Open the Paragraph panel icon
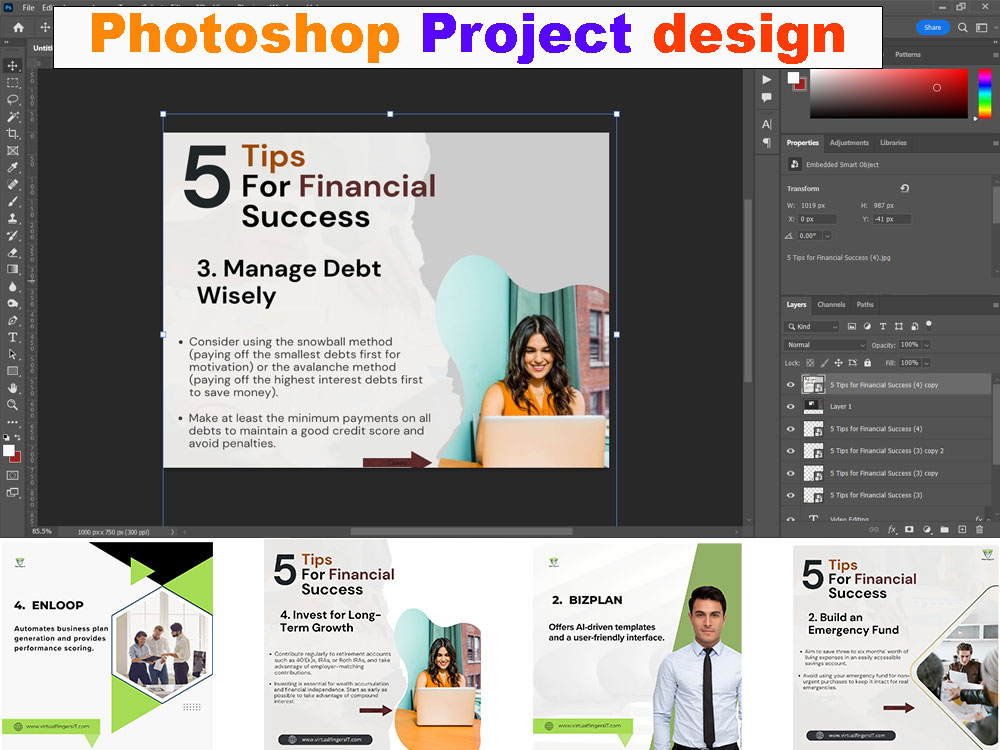Screen dimensions: 1000x750 click(767, 142)
